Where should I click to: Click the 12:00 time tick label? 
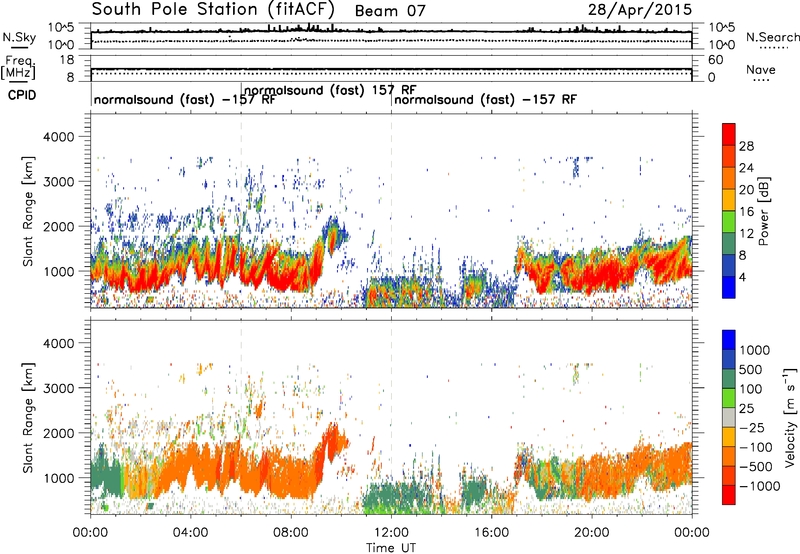(x=391, y=533)
